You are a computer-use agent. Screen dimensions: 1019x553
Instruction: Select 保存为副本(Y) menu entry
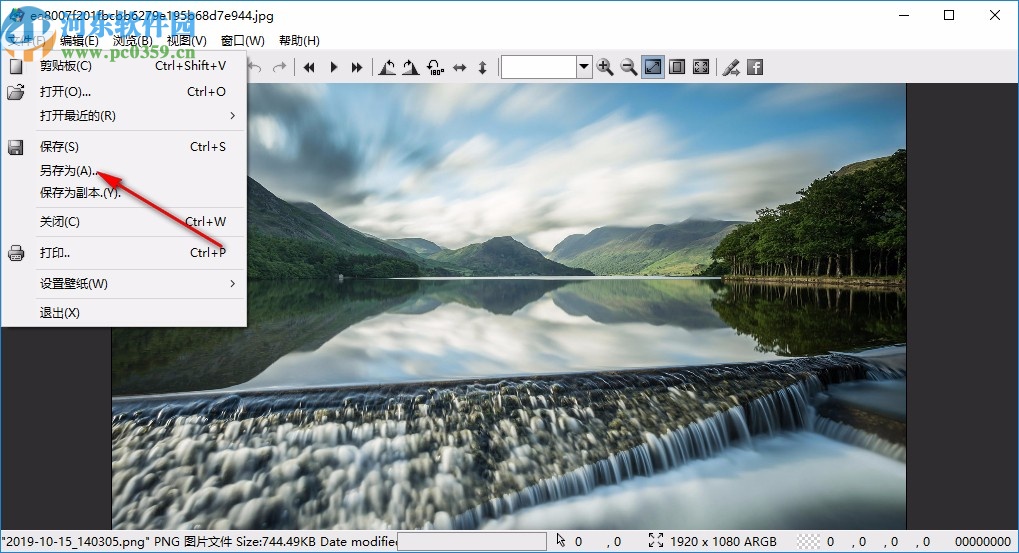80,193
